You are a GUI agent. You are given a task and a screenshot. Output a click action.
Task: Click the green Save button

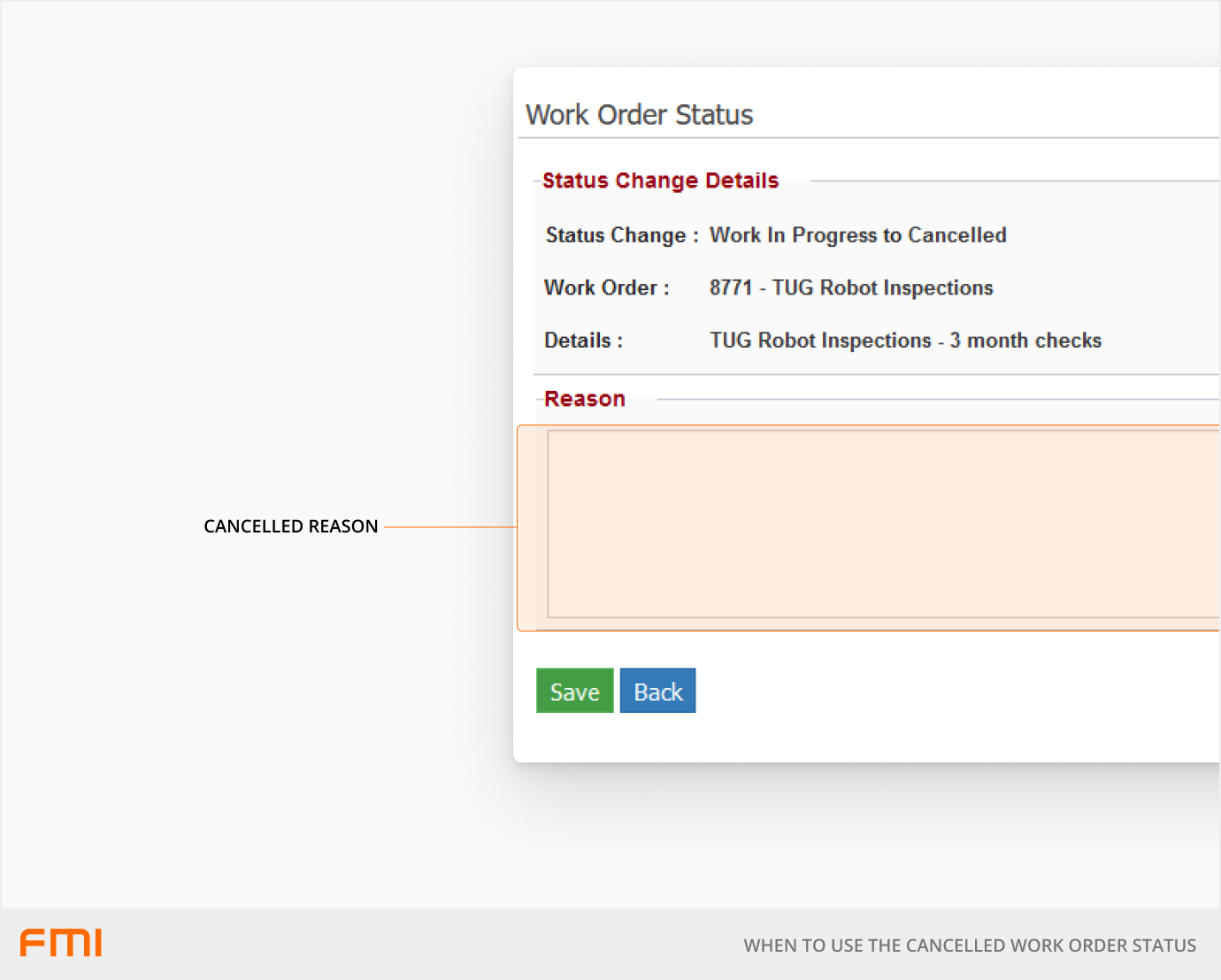(x=574, y=691)
